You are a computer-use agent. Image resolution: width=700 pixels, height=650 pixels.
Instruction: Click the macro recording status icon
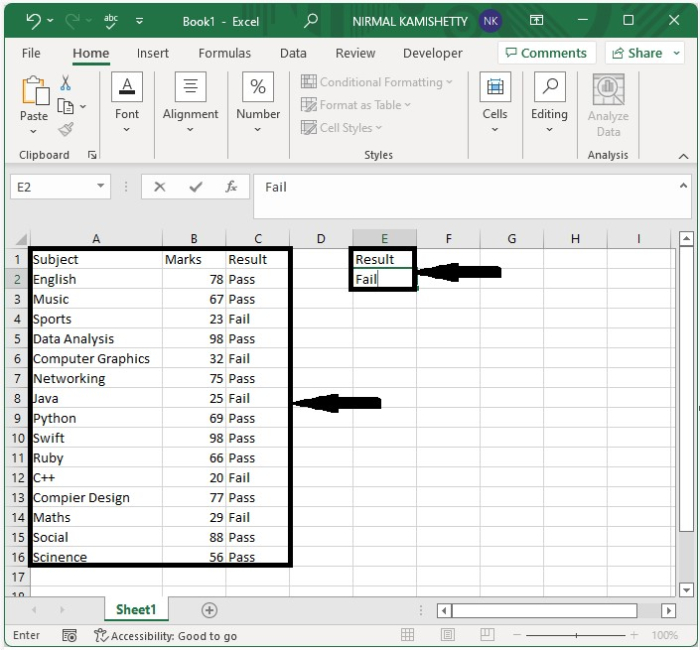coord(69,635)
